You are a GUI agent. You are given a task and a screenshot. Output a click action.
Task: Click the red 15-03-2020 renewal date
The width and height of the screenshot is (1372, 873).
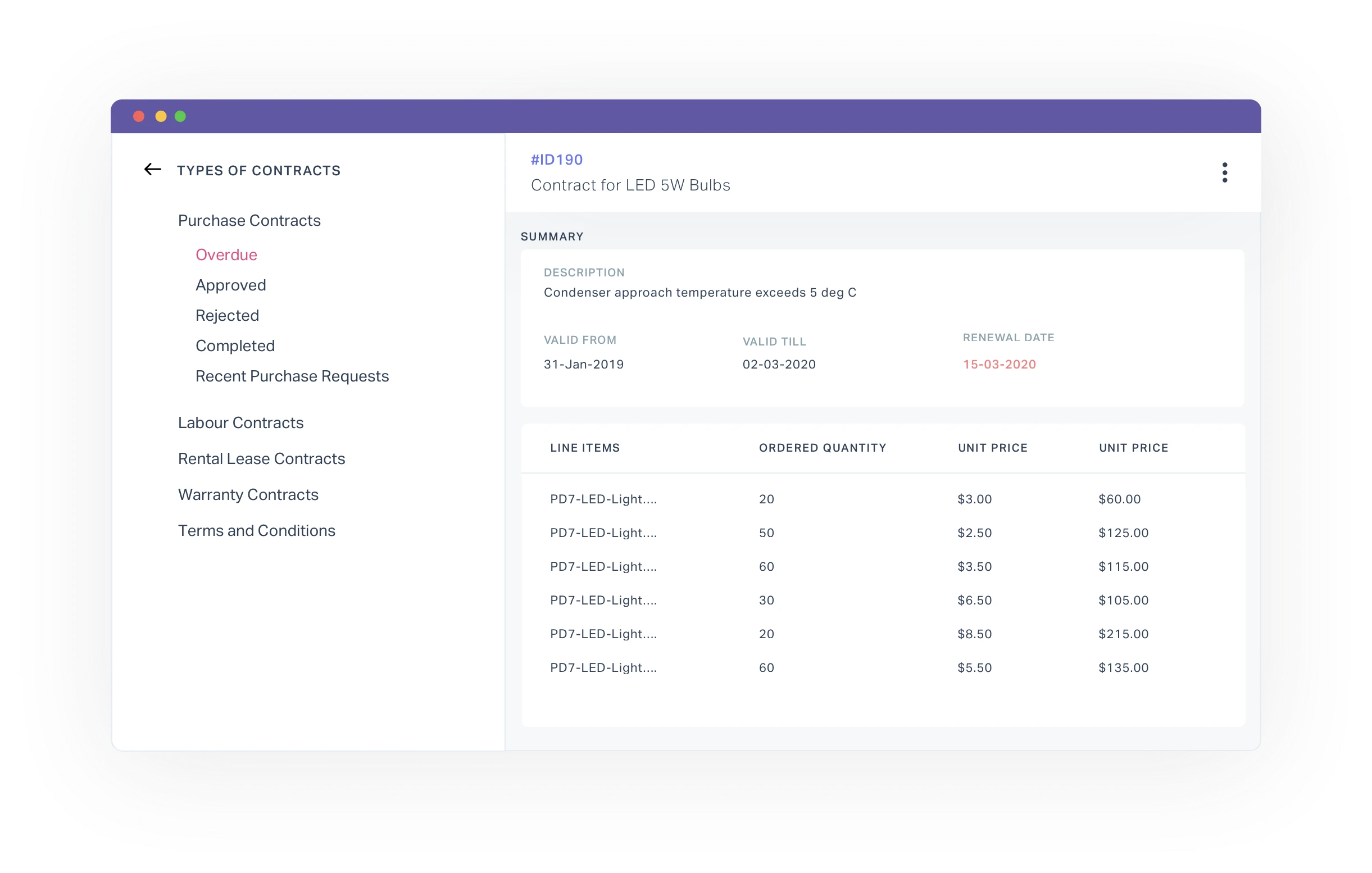[x=999, y=364]
